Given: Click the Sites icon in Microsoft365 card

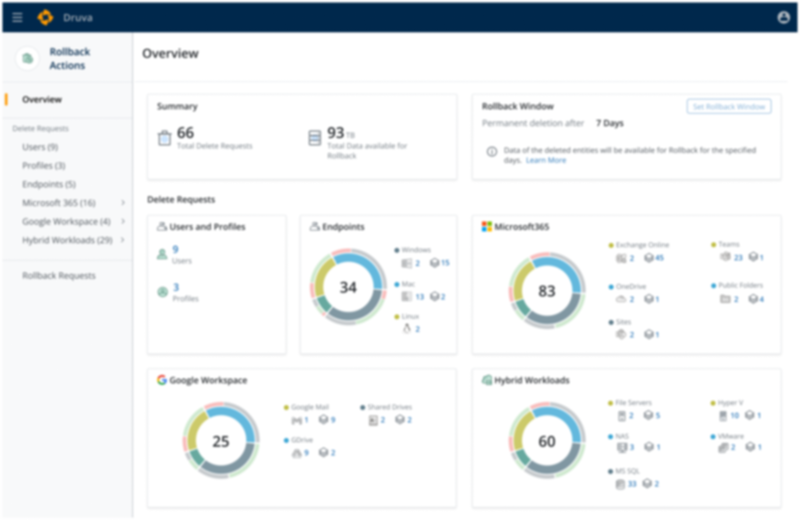Looking at the screenshot, I should (621, 335).
